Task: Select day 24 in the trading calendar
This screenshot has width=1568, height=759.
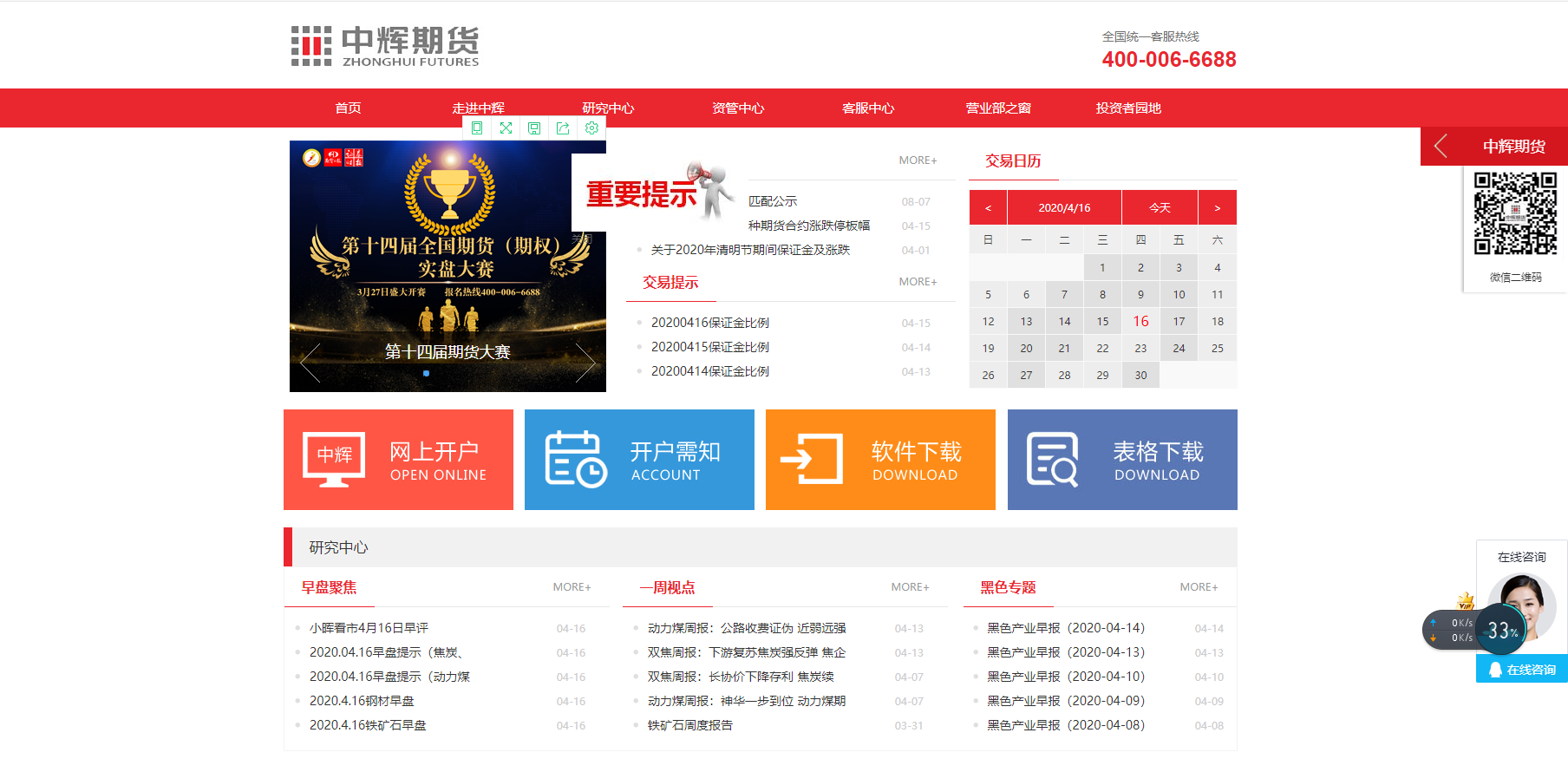Action: [1179, 349]
